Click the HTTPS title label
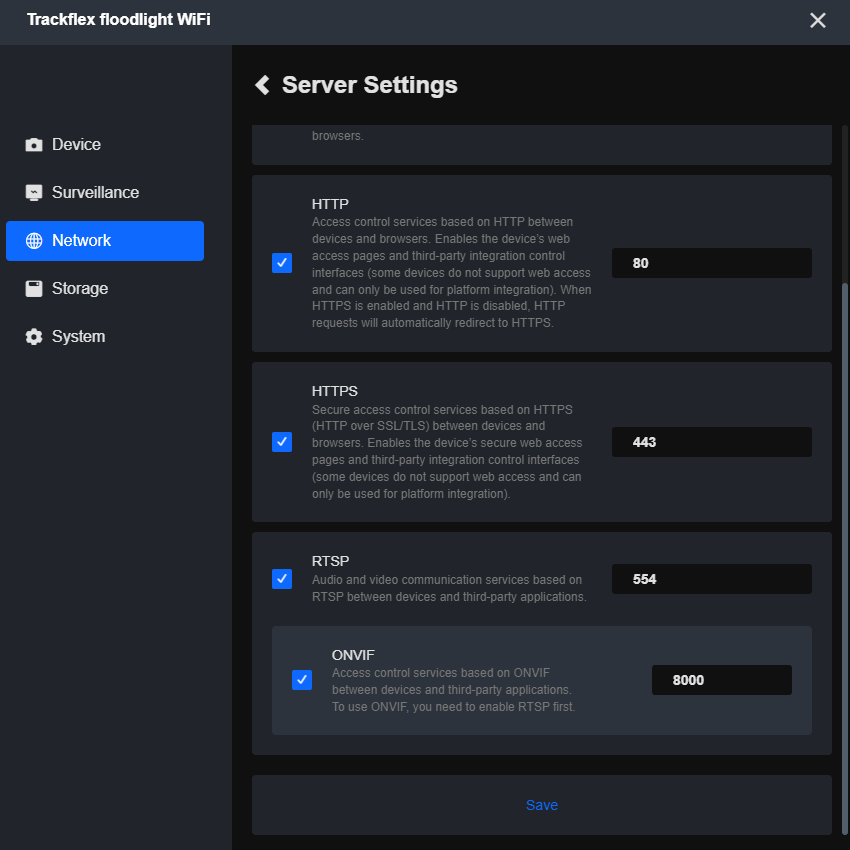 pyautogui.click(x=334, y=391)
